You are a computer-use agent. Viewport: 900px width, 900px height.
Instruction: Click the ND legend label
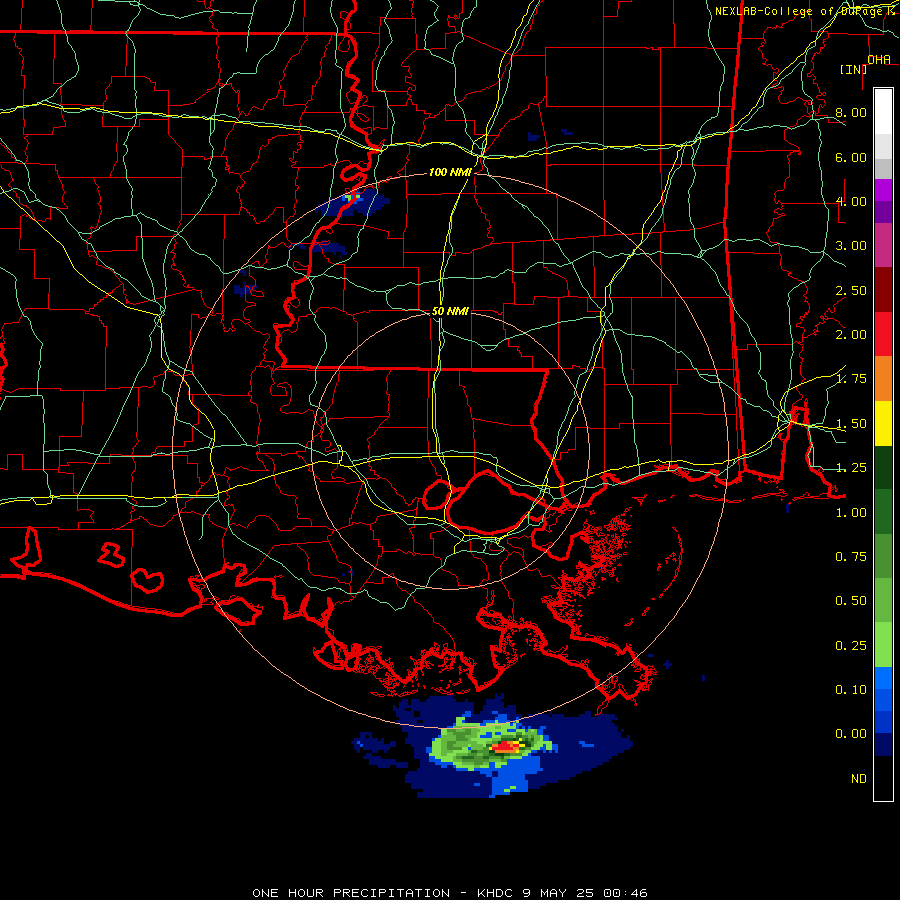(859, 779)
